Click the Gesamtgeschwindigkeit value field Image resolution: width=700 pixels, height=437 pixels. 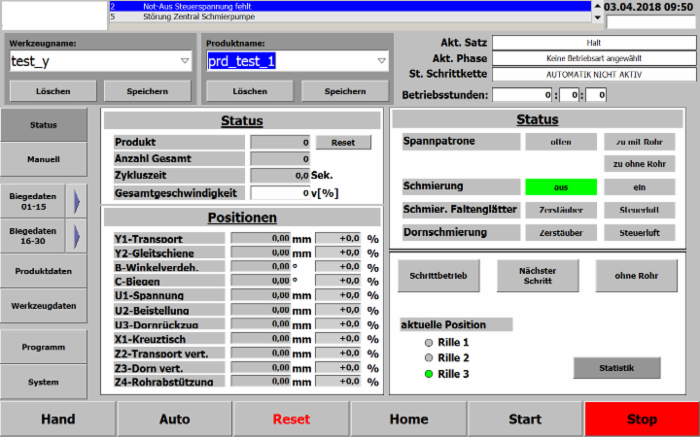(x=279, y=192)
